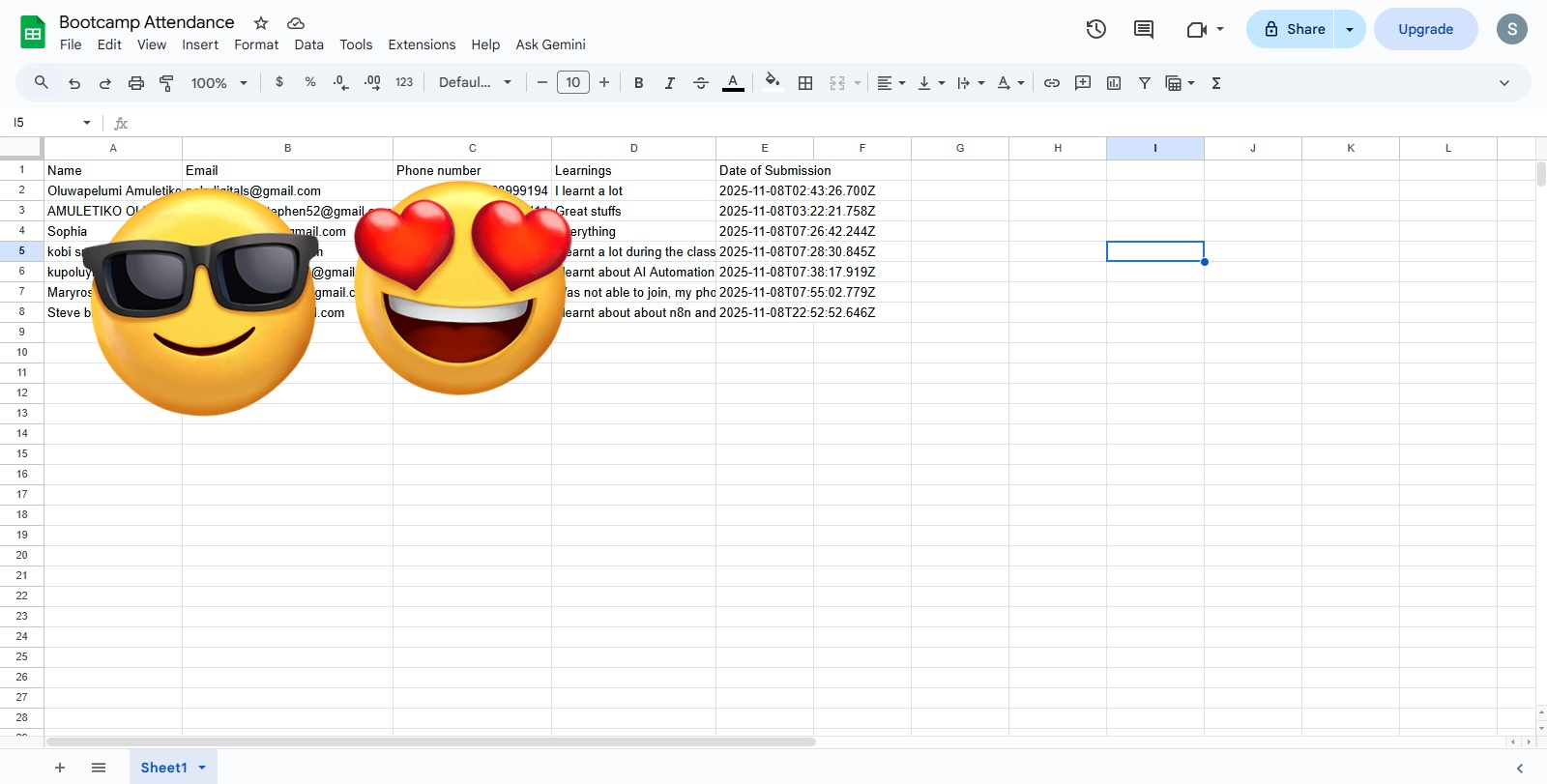Click the insert link icon
The image size is (1547, 784).
click(1052, 83)
